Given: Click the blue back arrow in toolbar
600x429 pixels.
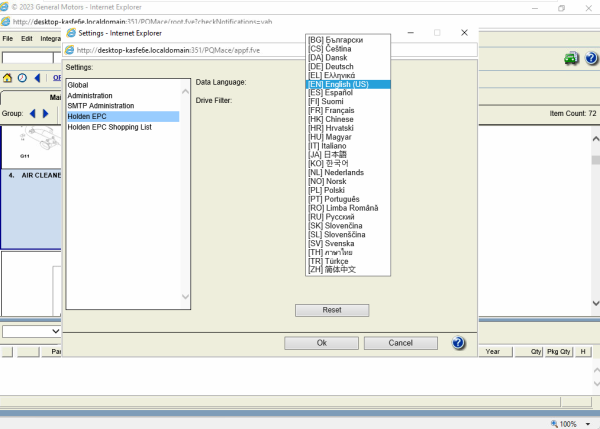Looking at the screenshot, I should point(37,77).
